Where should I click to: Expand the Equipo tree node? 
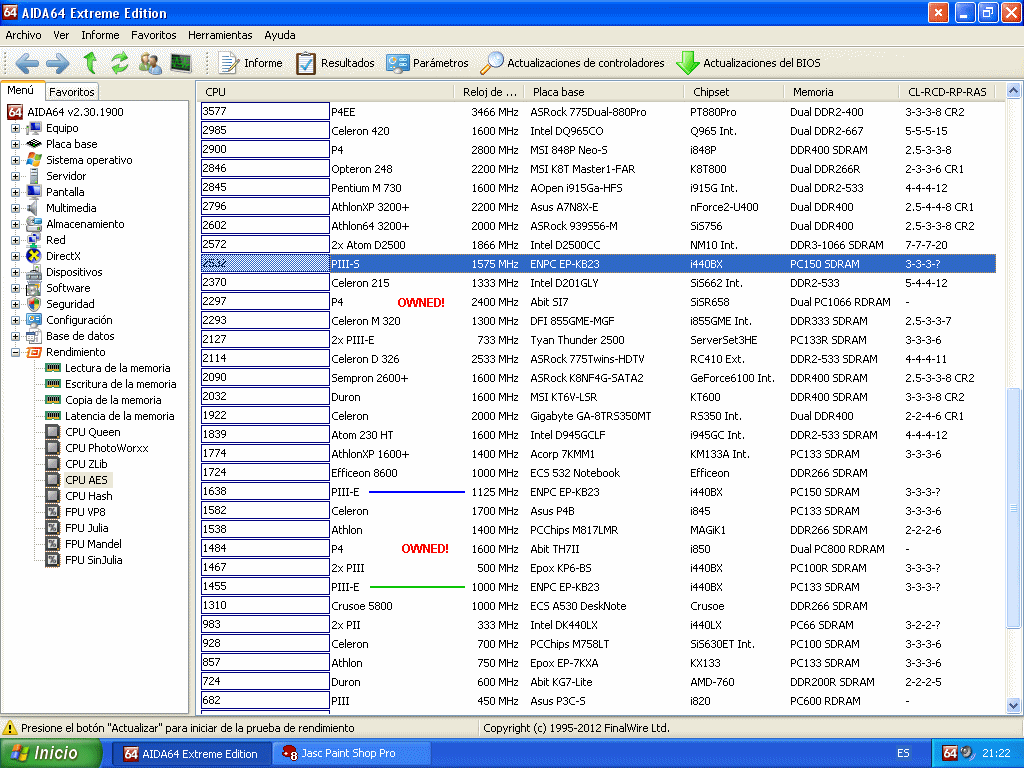[15, 129]
